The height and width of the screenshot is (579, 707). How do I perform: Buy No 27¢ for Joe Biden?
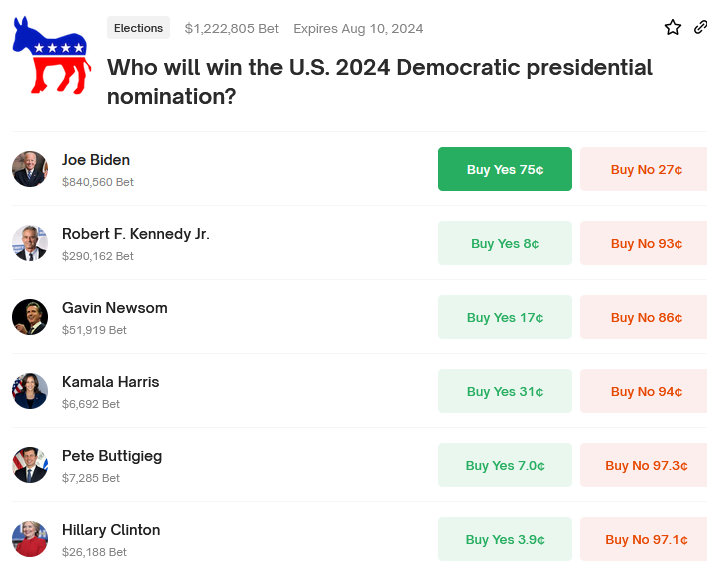click(643, 169)
